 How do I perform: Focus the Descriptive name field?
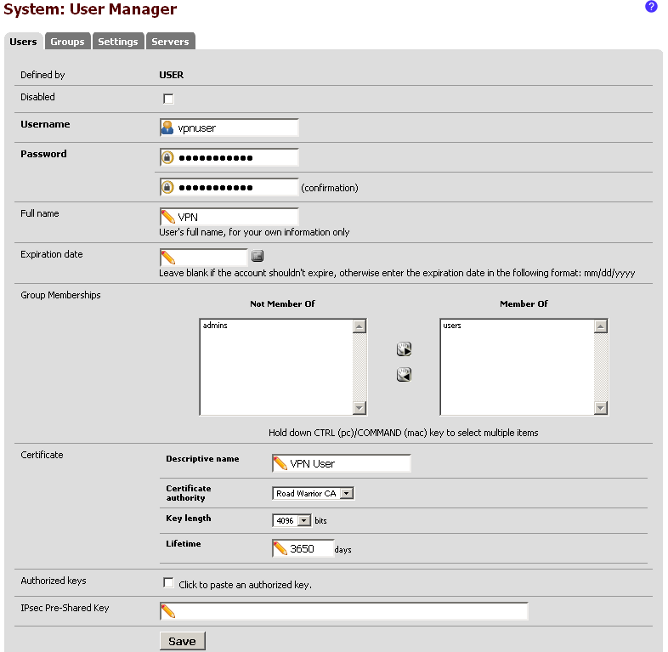342,464
